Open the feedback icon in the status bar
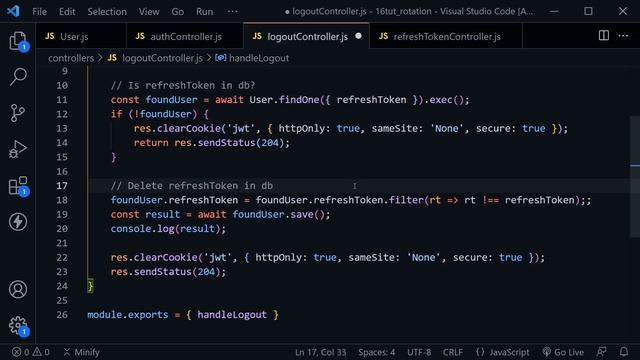Screen dimensions: 640x360 602,352
